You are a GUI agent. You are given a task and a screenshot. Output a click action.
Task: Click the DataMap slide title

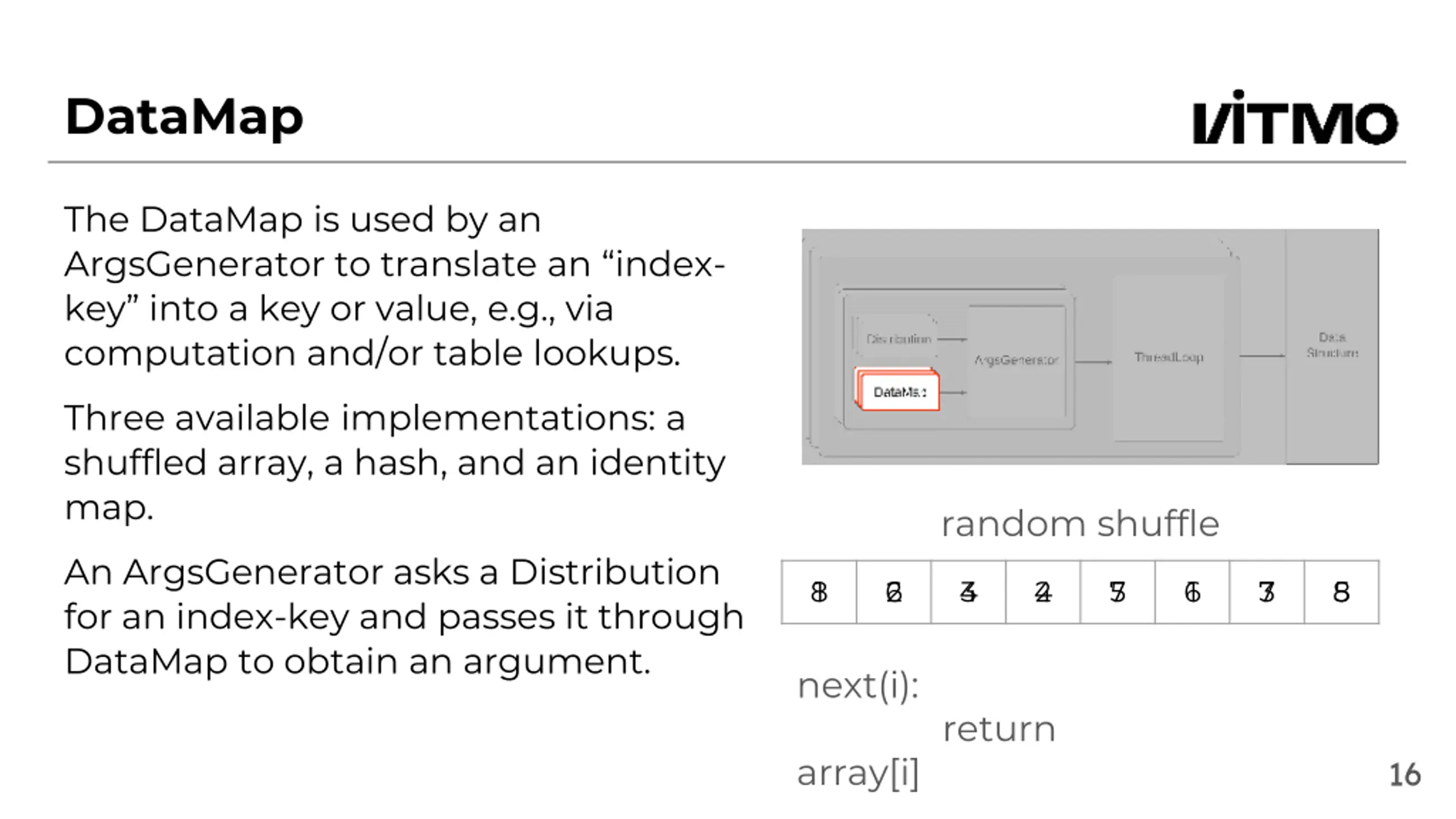tap(184, 117)
